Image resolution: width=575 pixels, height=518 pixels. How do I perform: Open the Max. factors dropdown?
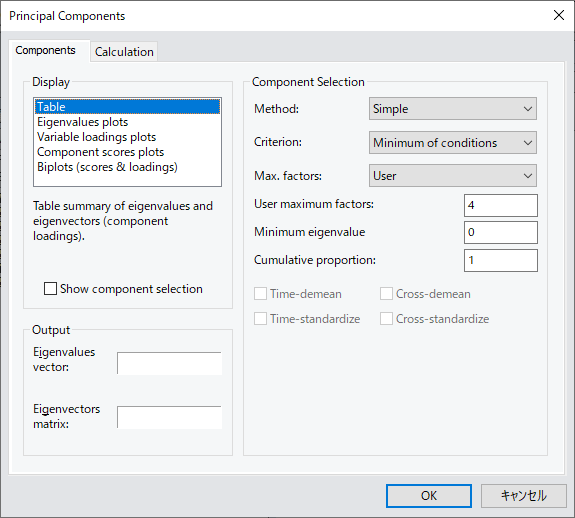point(453,176)
